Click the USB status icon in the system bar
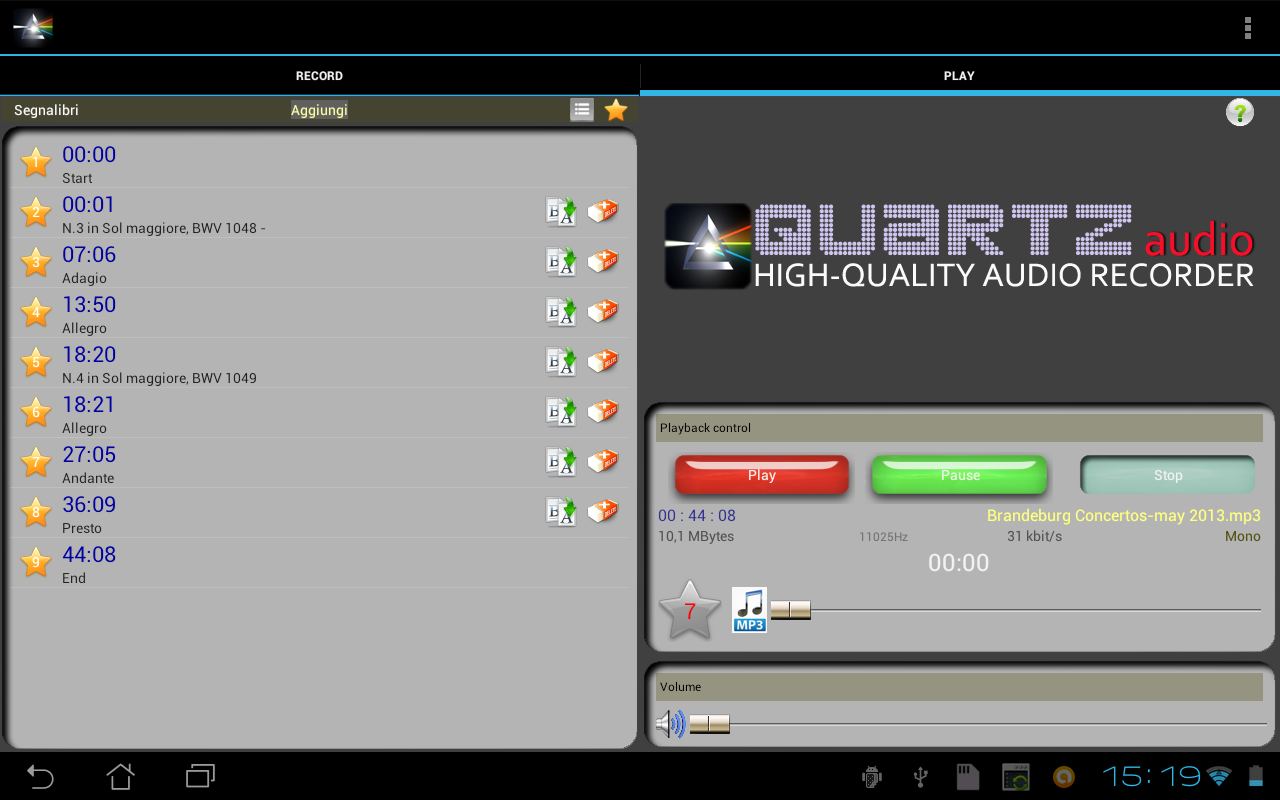Screen dimensions: 1280x800 coord(921,777)
